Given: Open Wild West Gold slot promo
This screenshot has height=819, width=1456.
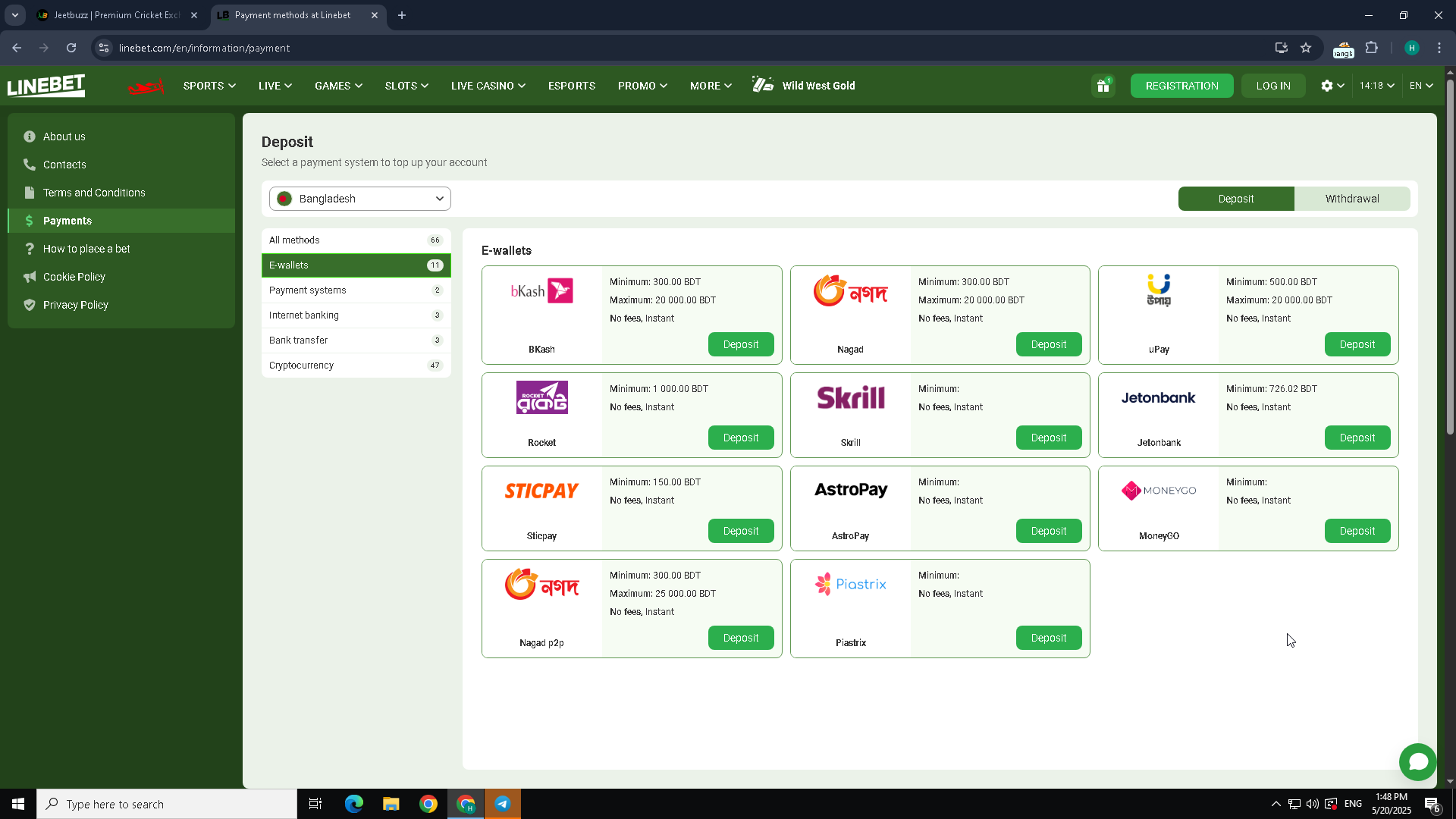Looking at the screenshot, I should coord(804,86).
